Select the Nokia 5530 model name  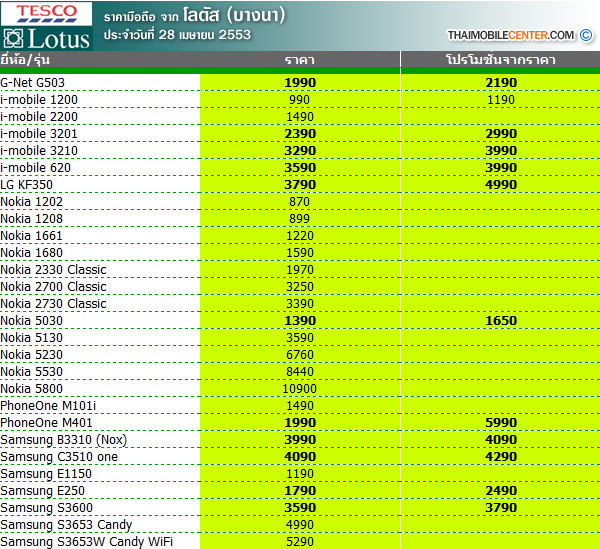point(31,371)
